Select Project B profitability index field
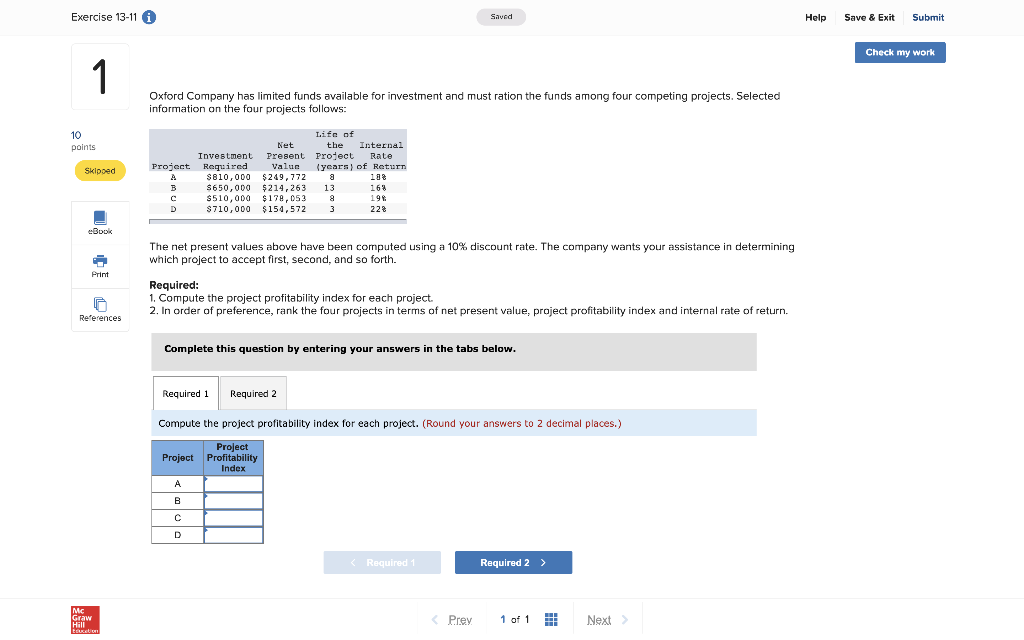1024x640 pixels. pos(233,501)
